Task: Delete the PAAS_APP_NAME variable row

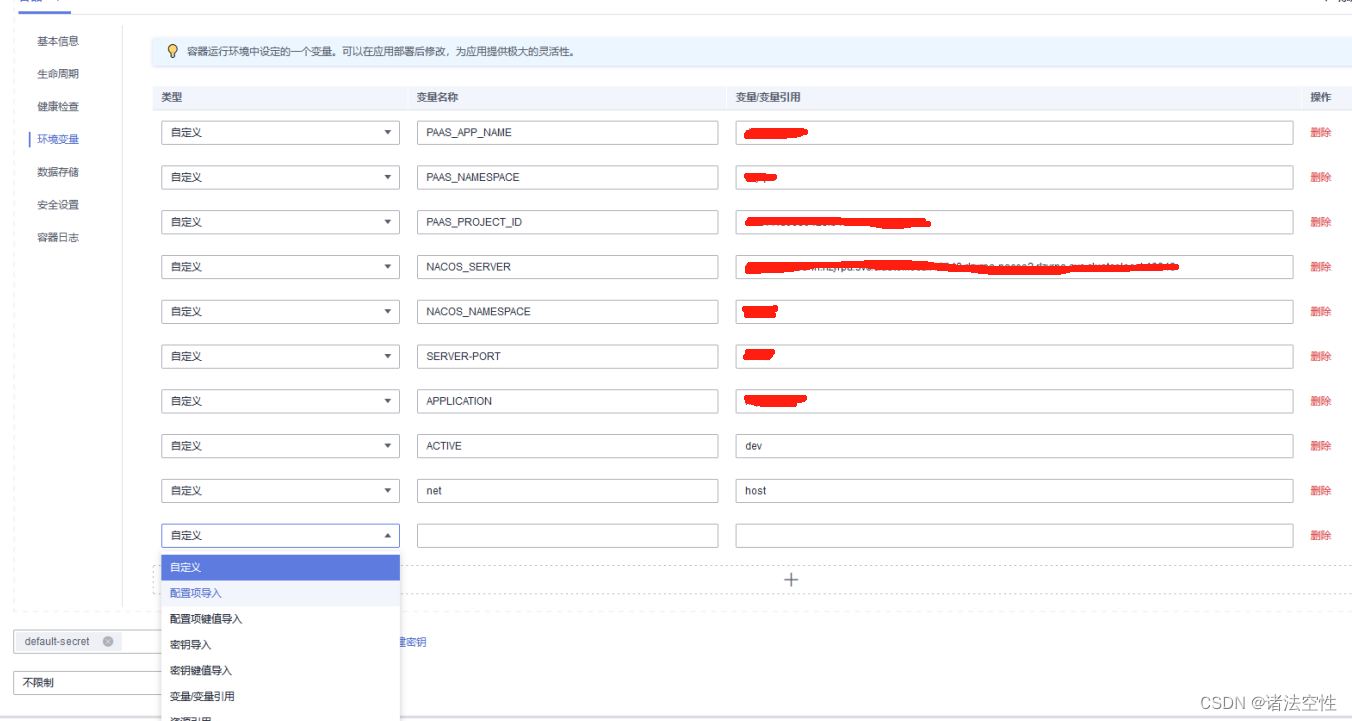Action: pos(1321,132)
